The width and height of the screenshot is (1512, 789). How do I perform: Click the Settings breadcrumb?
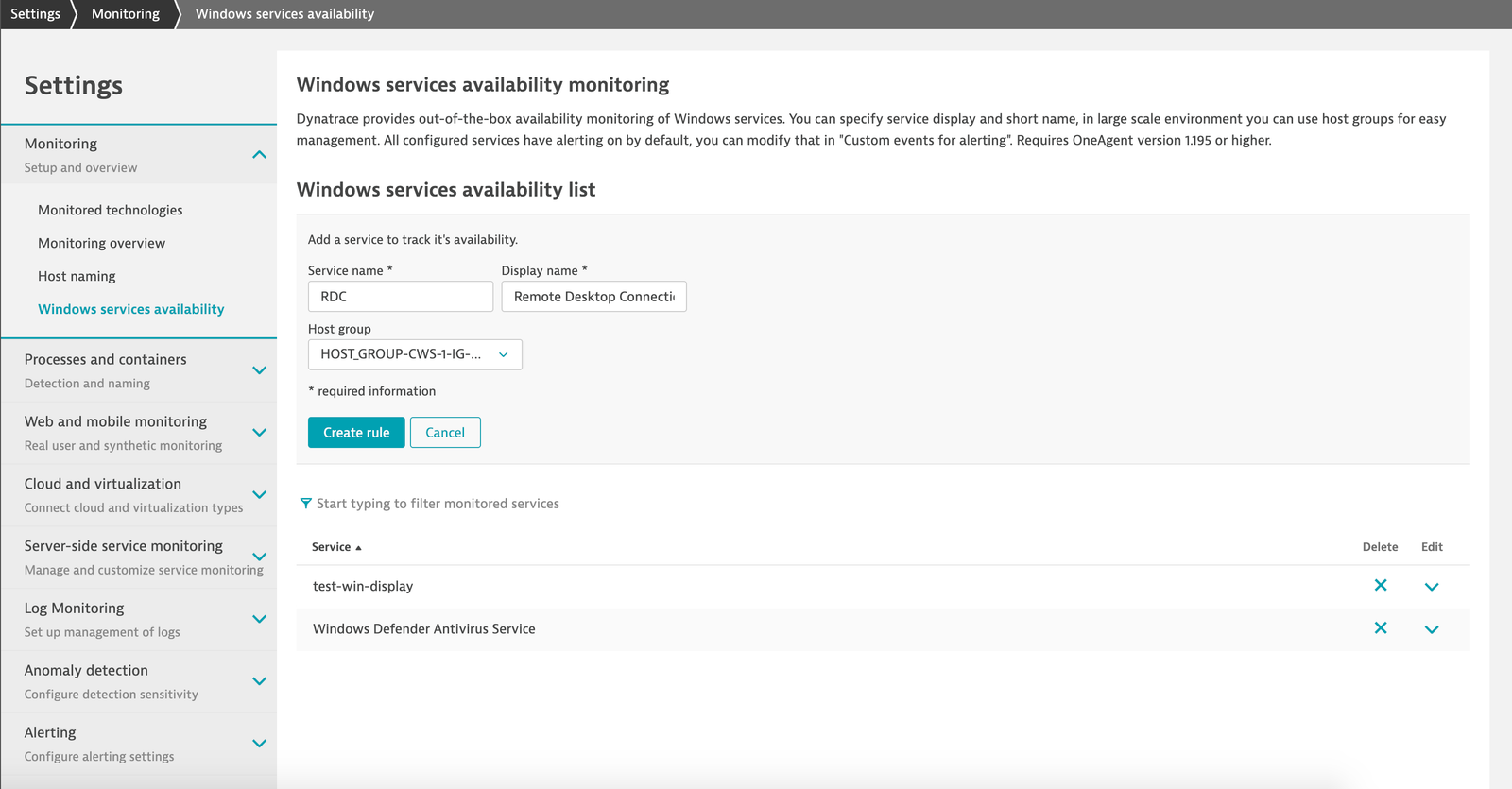(x=35, y=14)
